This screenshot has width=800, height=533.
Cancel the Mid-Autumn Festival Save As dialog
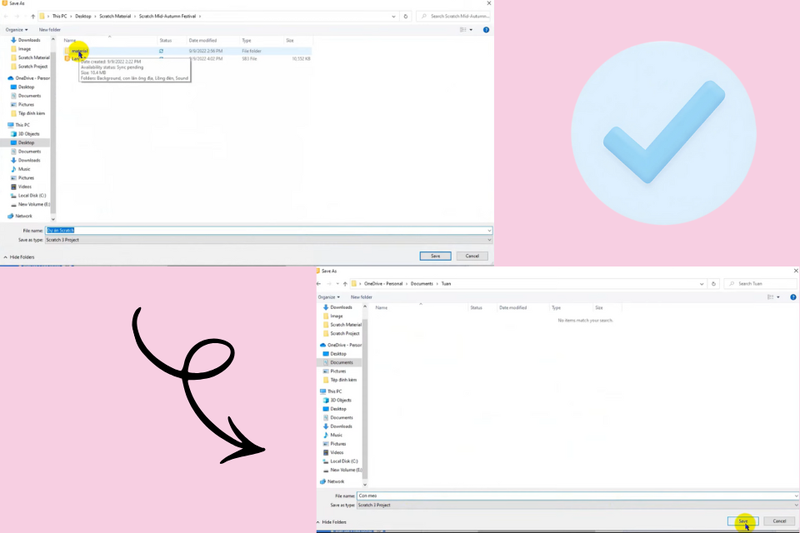pyautogui.click(x=472, y=256)
